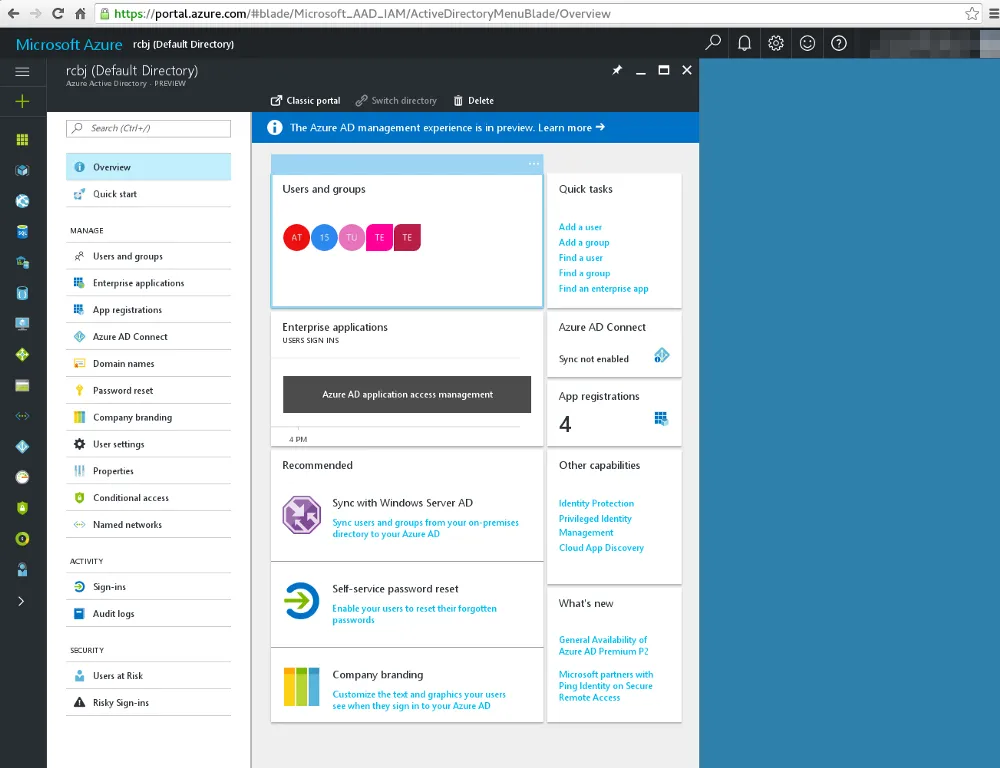
Task: Open the Monitor gauge icon in sidebar
Action: pyautogui.click(x=22, y=477)
